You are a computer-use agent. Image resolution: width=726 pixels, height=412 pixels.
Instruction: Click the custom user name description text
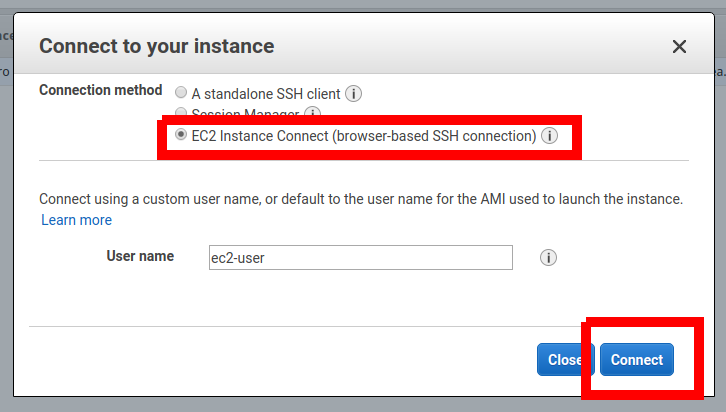[360, 199]
